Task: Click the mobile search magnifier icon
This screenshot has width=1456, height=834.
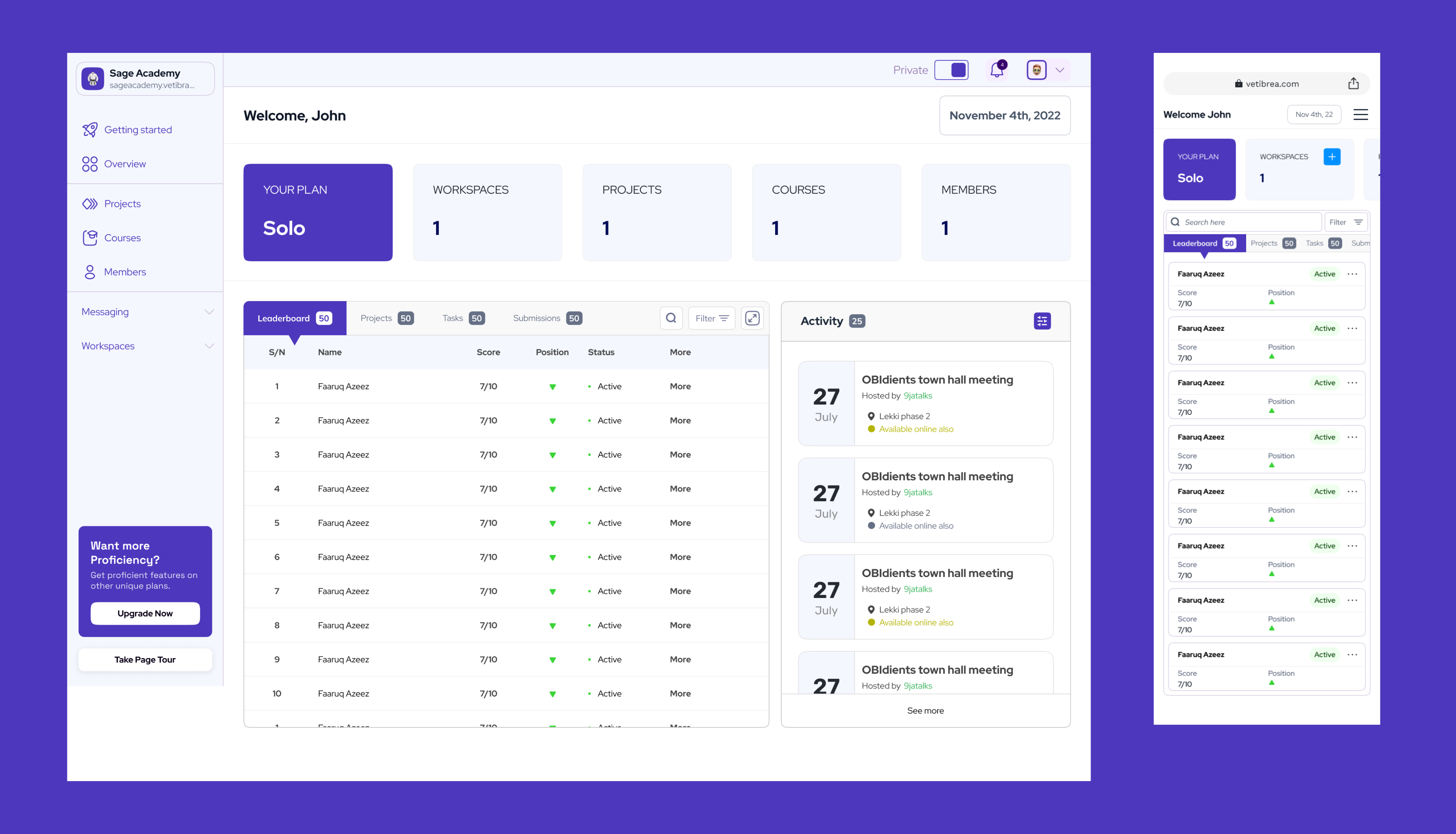Action: coord(1175,222)
